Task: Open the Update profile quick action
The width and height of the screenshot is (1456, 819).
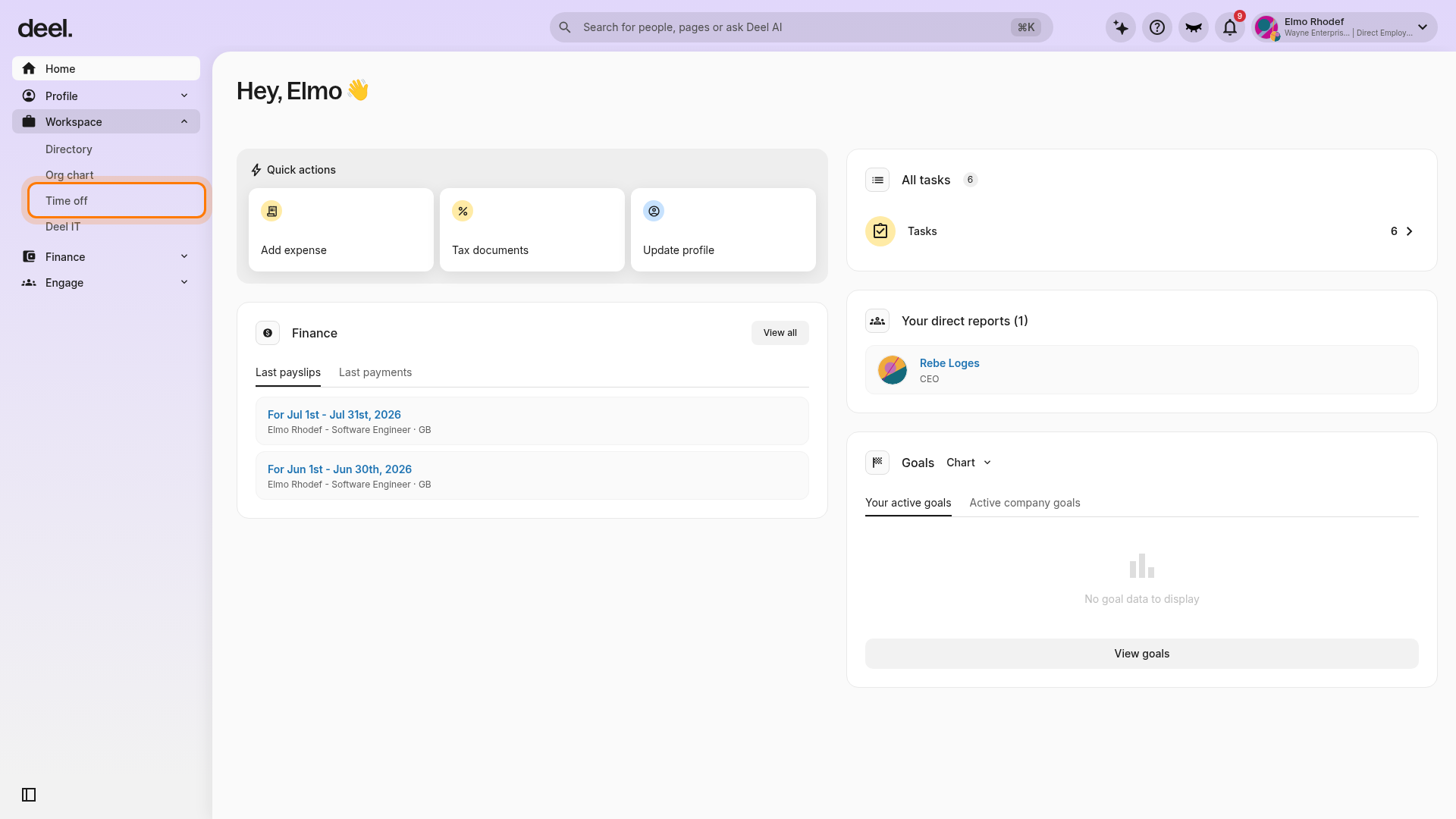Action: pos(723,230)
